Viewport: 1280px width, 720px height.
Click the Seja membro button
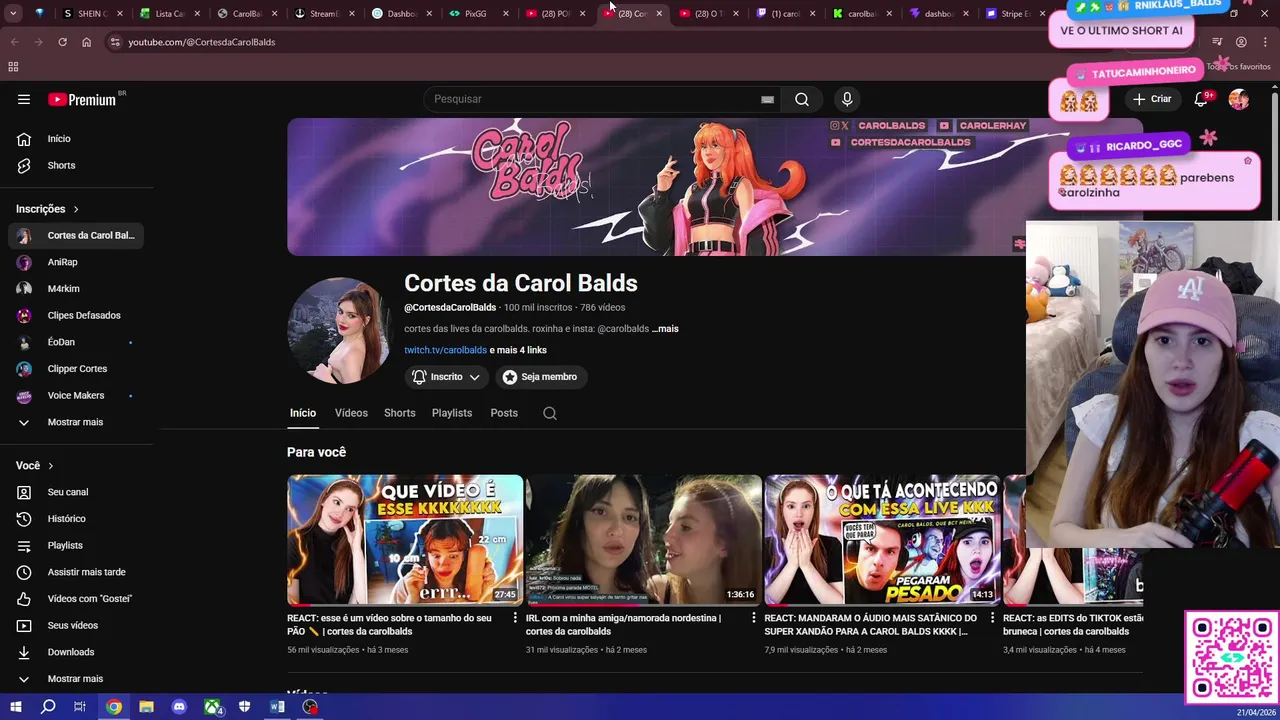[540, 377]
